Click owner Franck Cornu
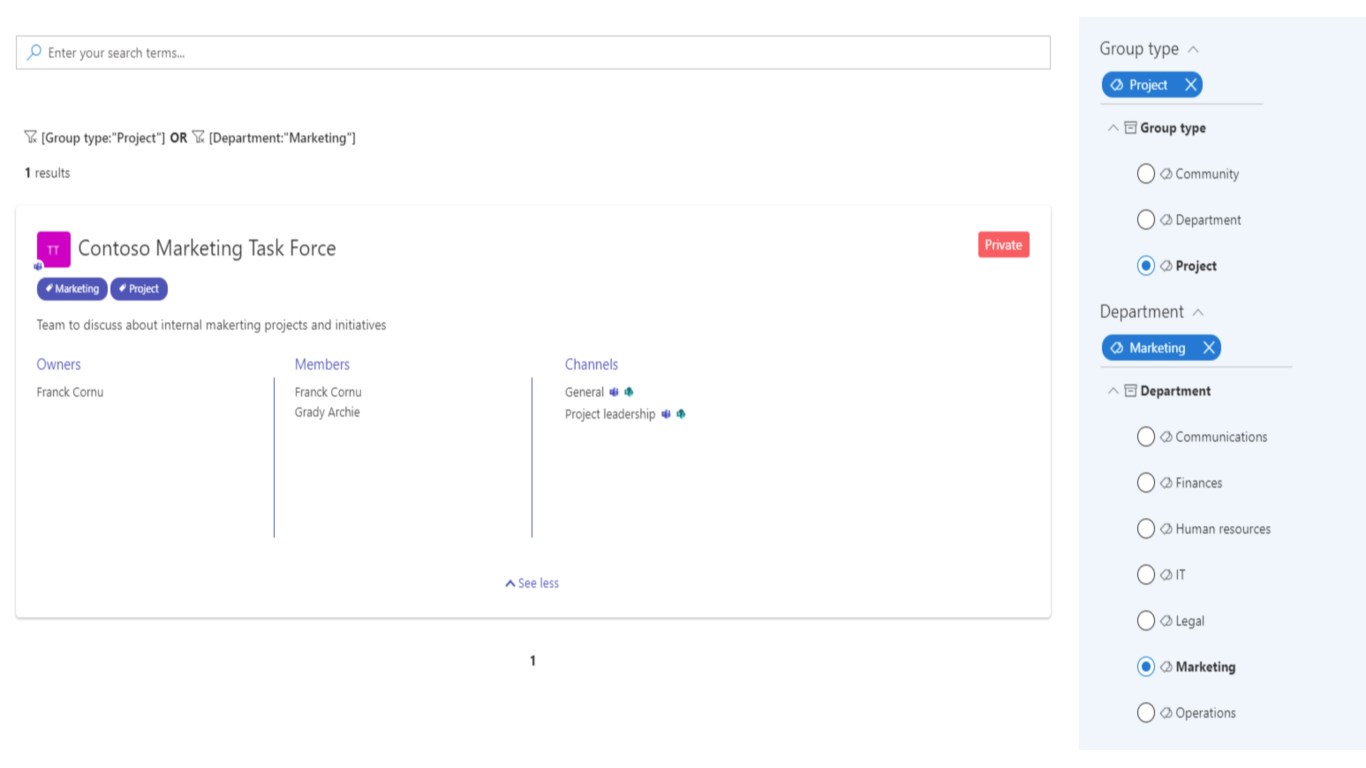 tap(70, 392)
